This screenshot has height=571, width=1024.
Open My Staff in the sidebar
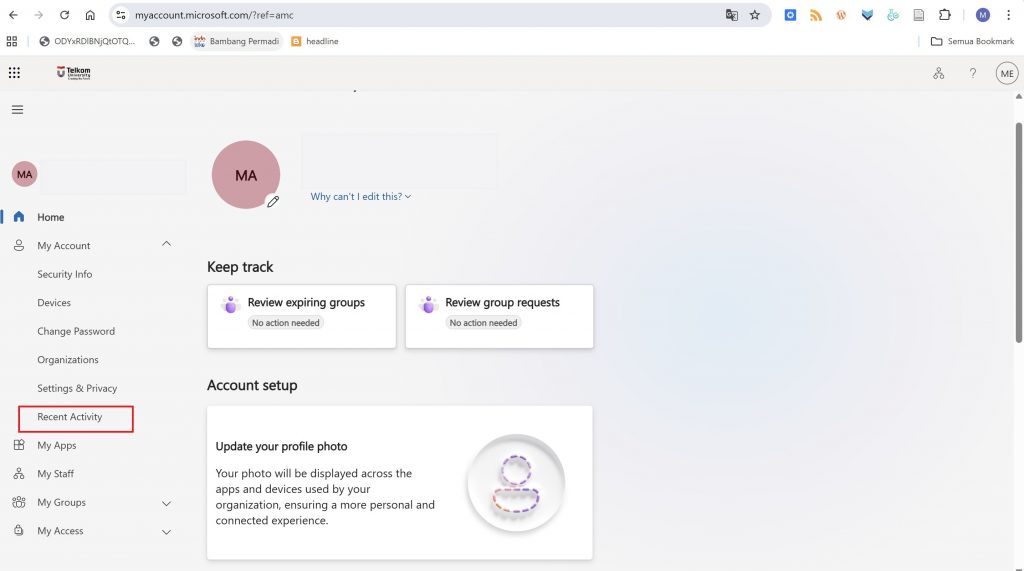coord(56,474)
